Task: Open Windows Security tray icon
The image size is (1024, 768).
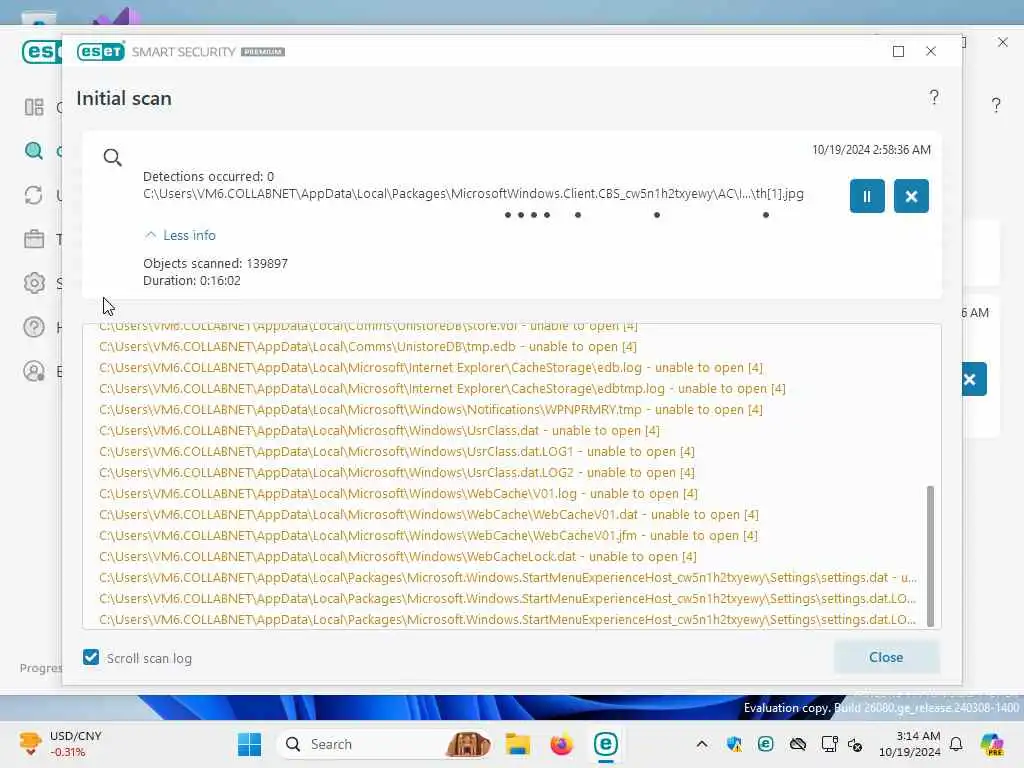Action: 734,744
